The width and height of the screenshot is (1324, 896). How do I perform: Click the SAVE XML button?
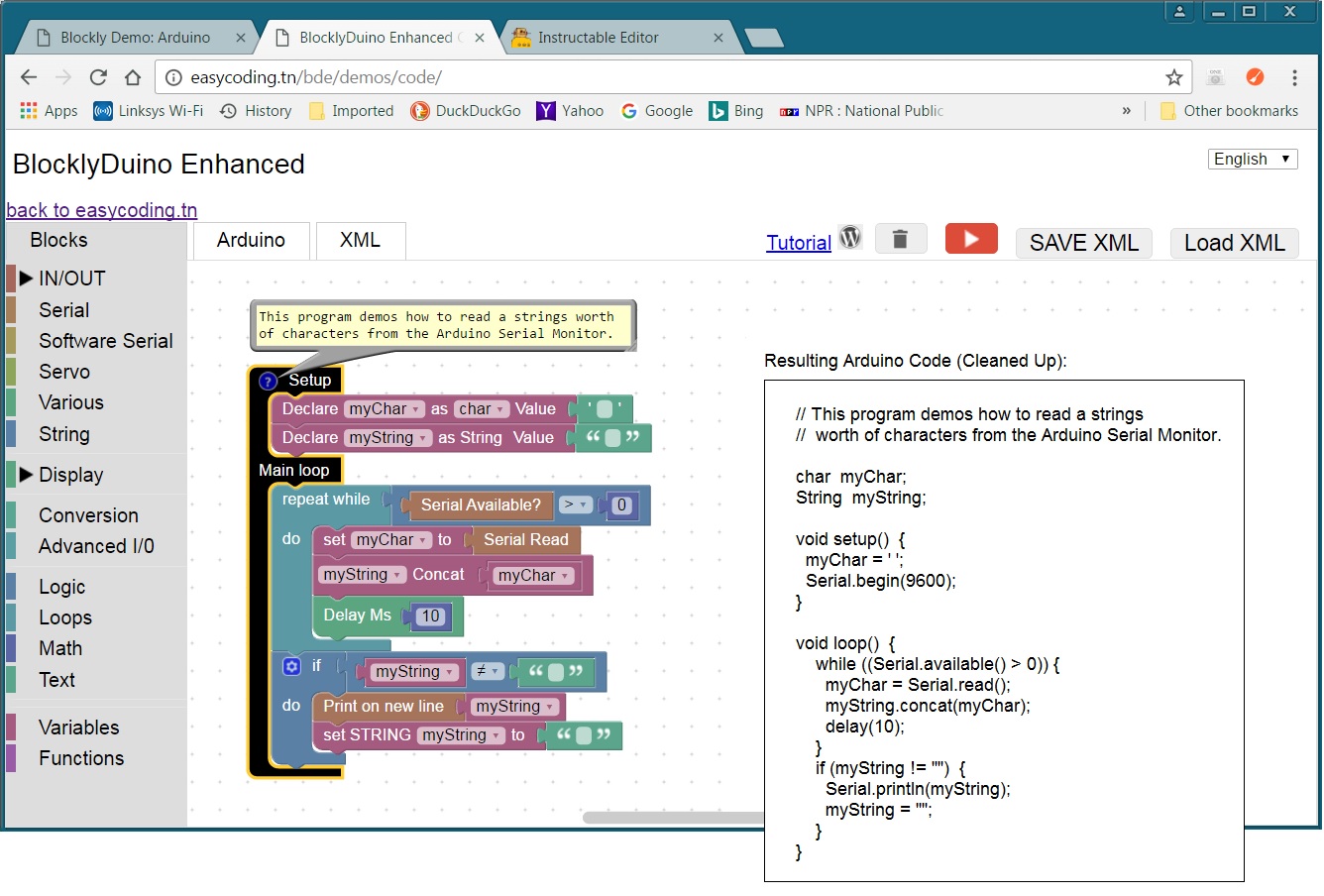click(x=1083, y=242)
